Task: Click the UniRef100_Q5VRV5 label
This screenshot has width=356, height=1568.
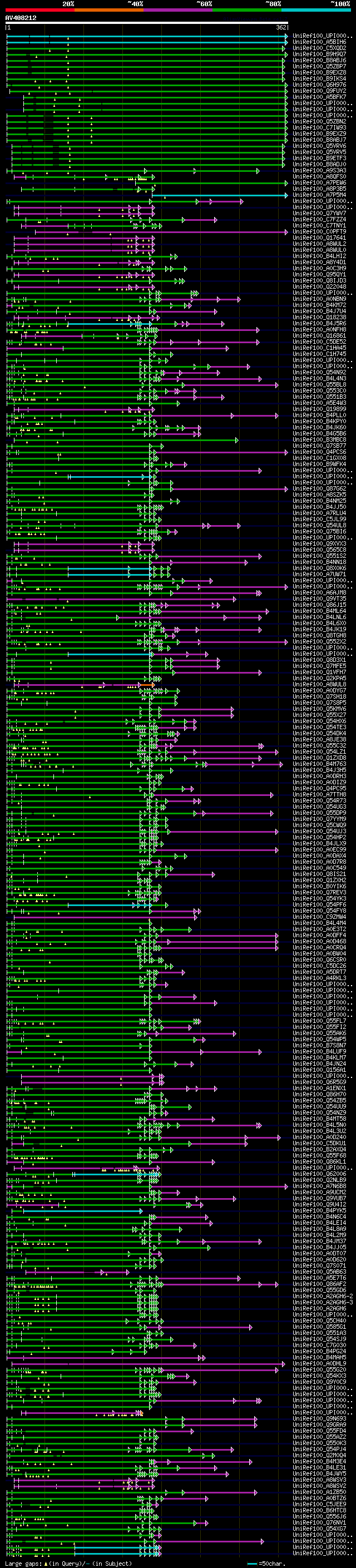Action: pyautogui.click(x=319, y=152)
